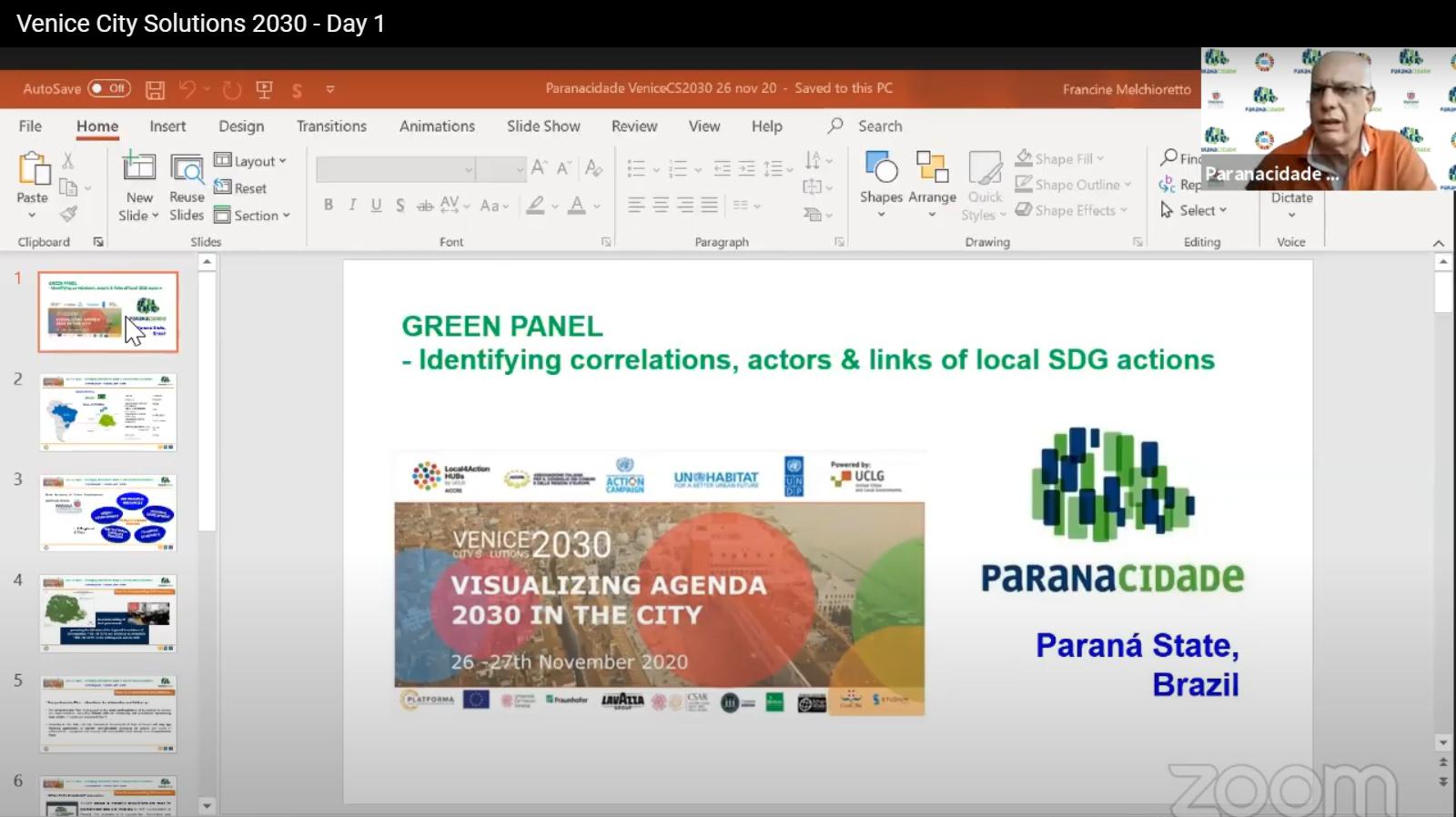This screenshot has width=1456, height=817.
Task: Click the Format Painter brush icon
Action: pyautogui.click(x=68, y=214)
